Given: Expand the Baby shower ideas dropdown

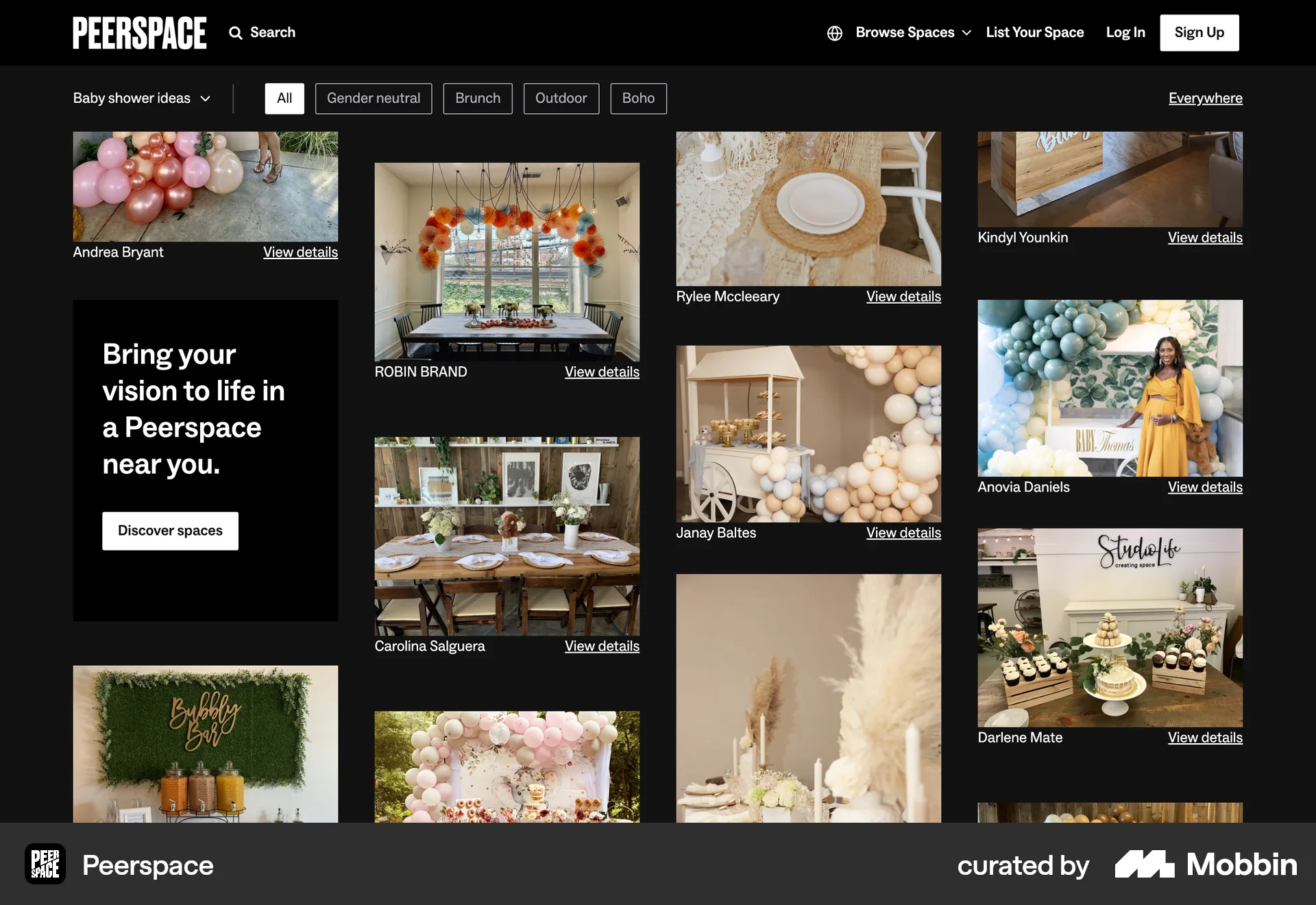Looking at the screenshot, I should click(x=142, y=98).
